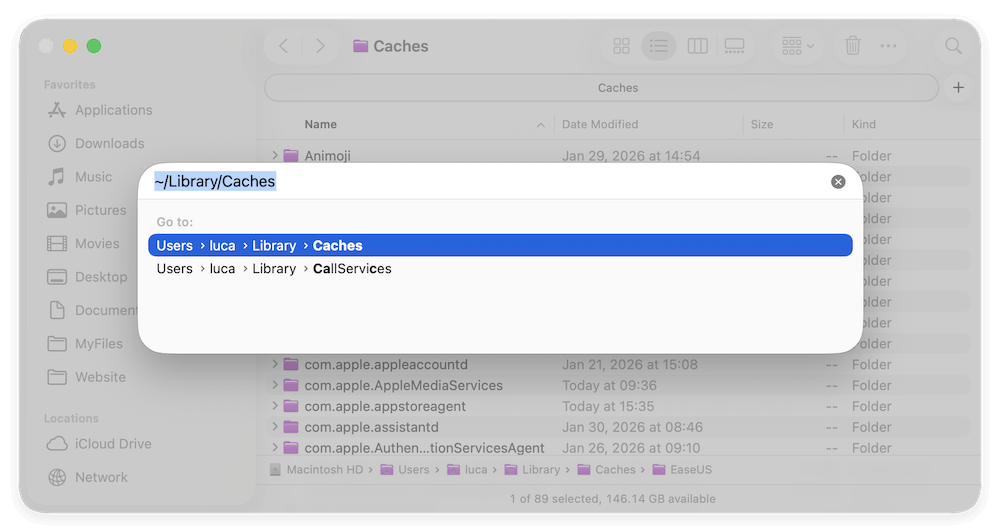Click the green full-screen button

[x=94, y=46]
